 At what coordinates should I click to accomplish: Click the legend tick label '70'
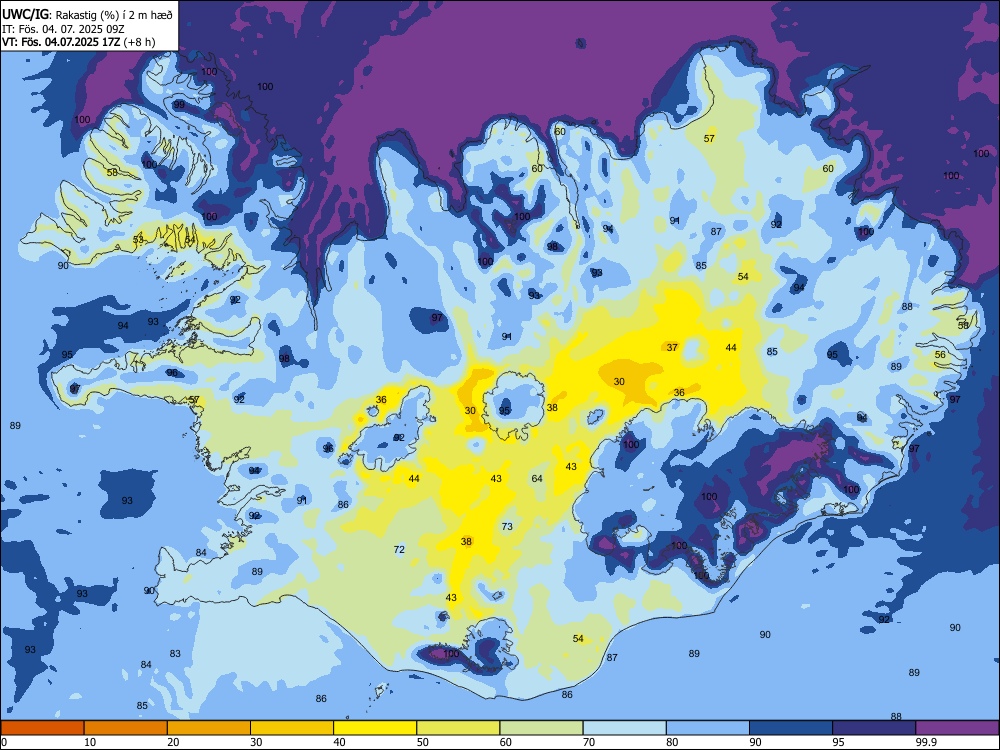(x=589, y=742)
